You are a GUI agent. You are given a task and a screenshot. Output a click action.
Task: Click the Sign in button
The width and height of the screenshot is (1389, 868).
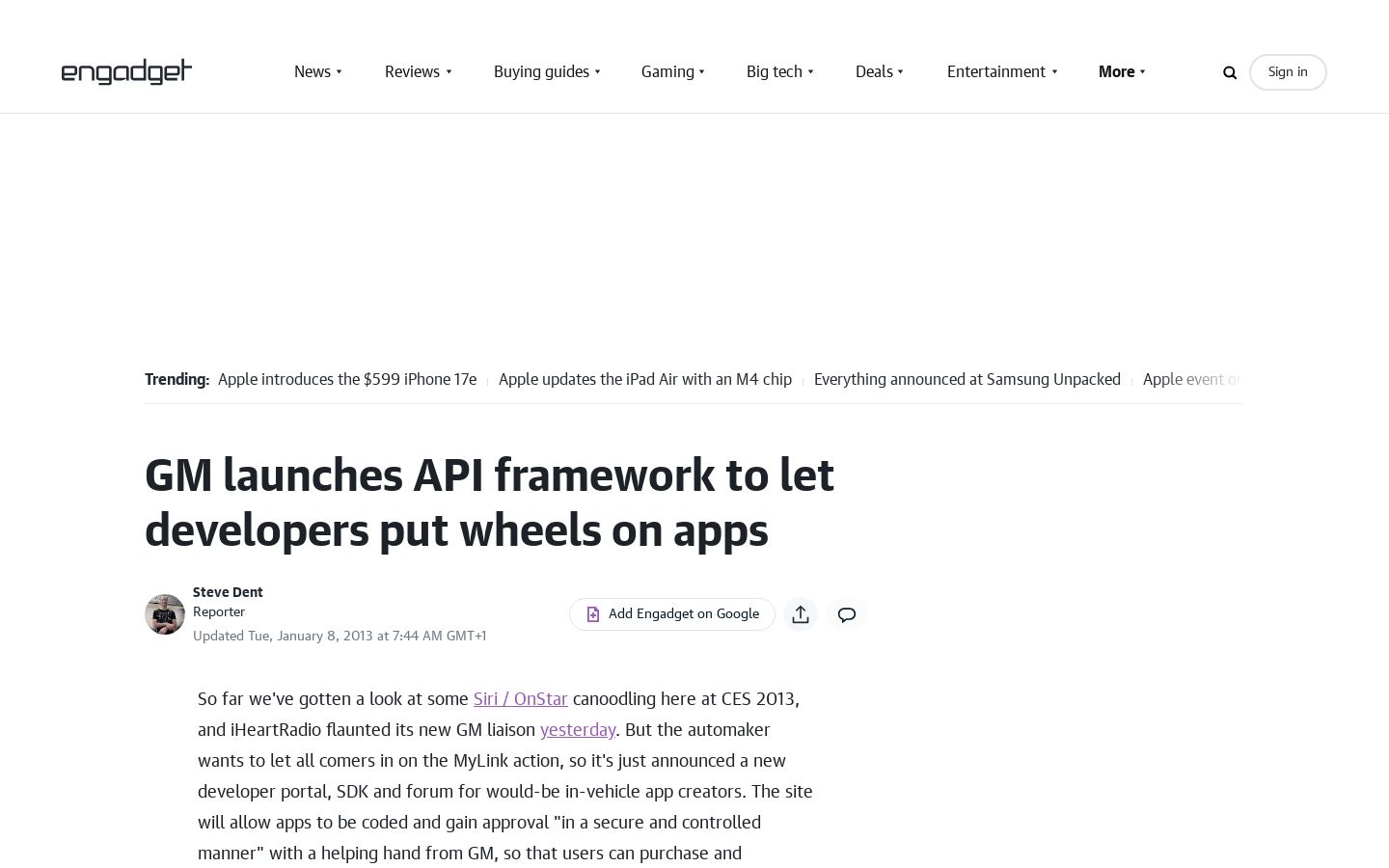tap(1288, 72)
